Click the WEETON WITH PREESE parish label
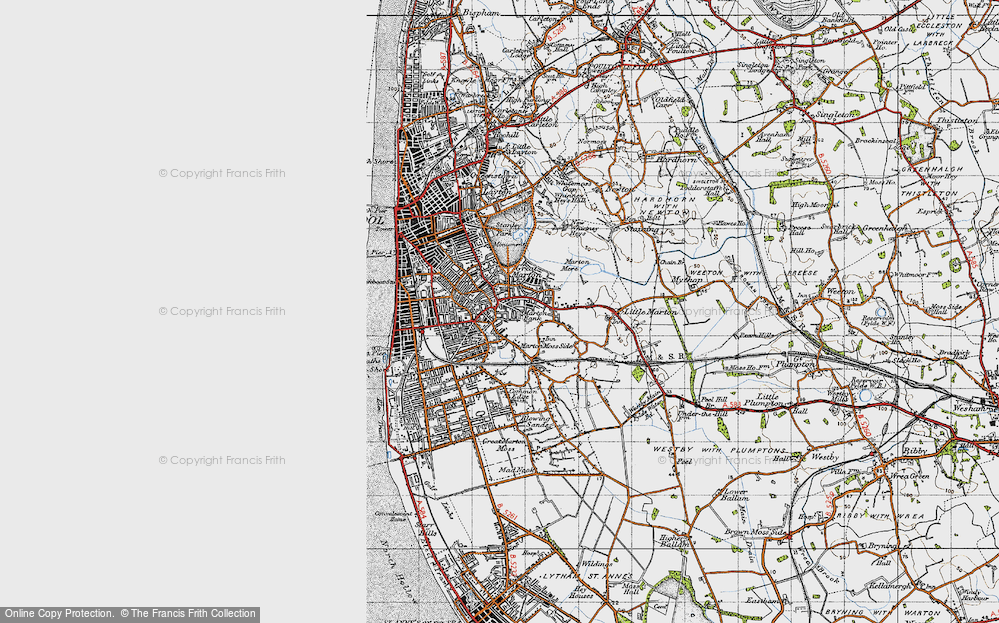Viewport: 999px width, 623px height. coord(752,273)
